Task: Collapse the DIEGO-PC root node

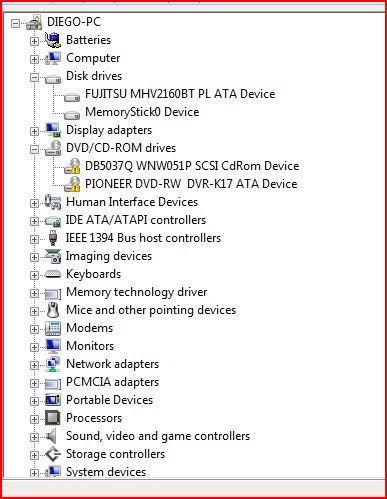Action: click(x=15, y=24)
